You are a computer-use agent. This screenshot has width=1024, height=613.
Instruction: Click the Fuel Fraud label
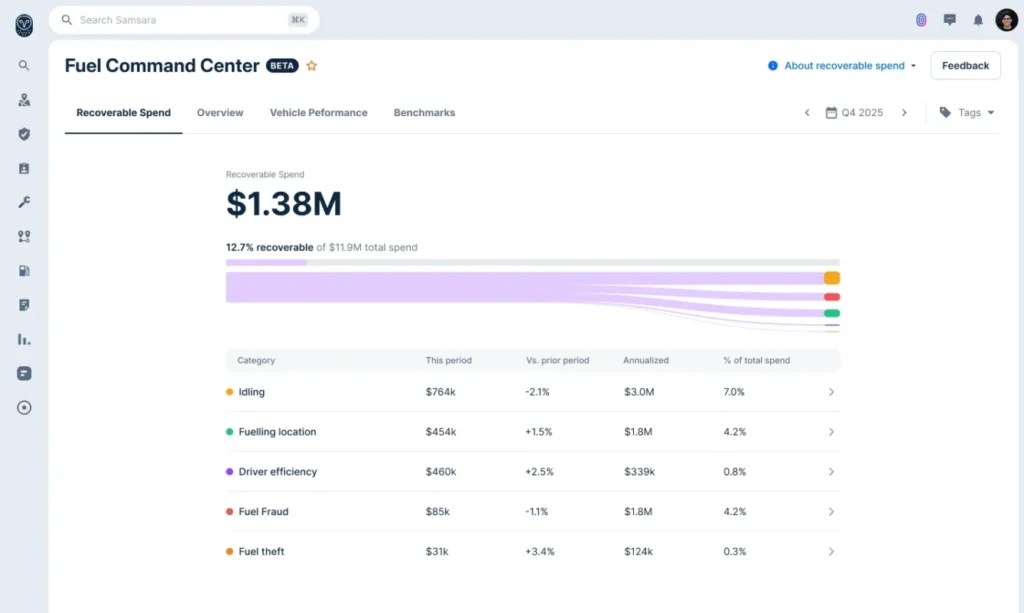pyautogui.click(x=263, y=511)
